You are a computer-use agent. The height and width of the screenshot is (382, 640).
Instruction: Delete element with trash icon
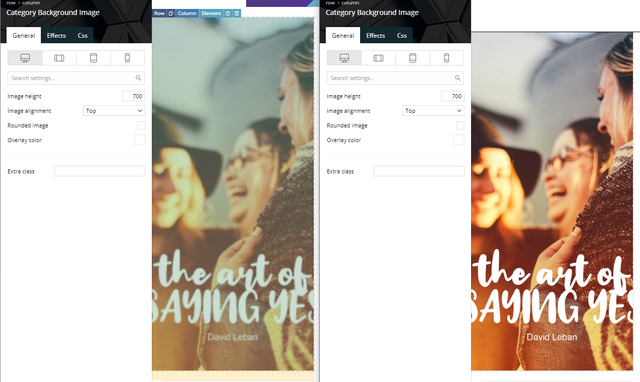[237, 13]
